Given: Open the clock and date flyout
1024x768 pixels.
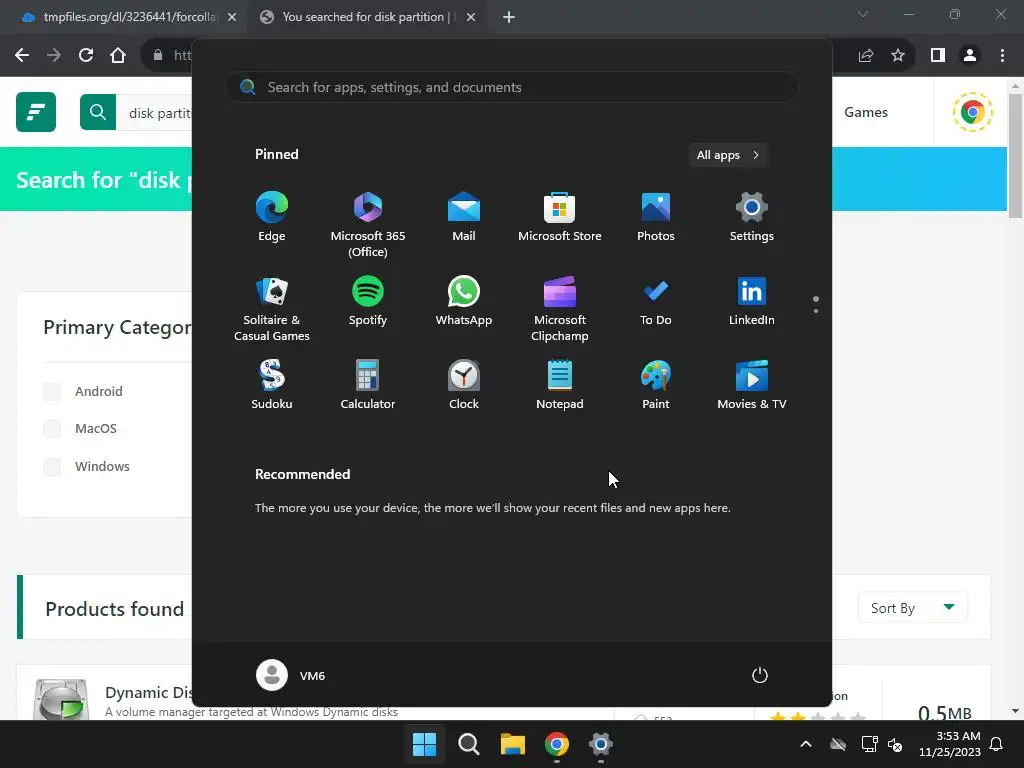Looking at the screenshot, I should coord(950,744).
